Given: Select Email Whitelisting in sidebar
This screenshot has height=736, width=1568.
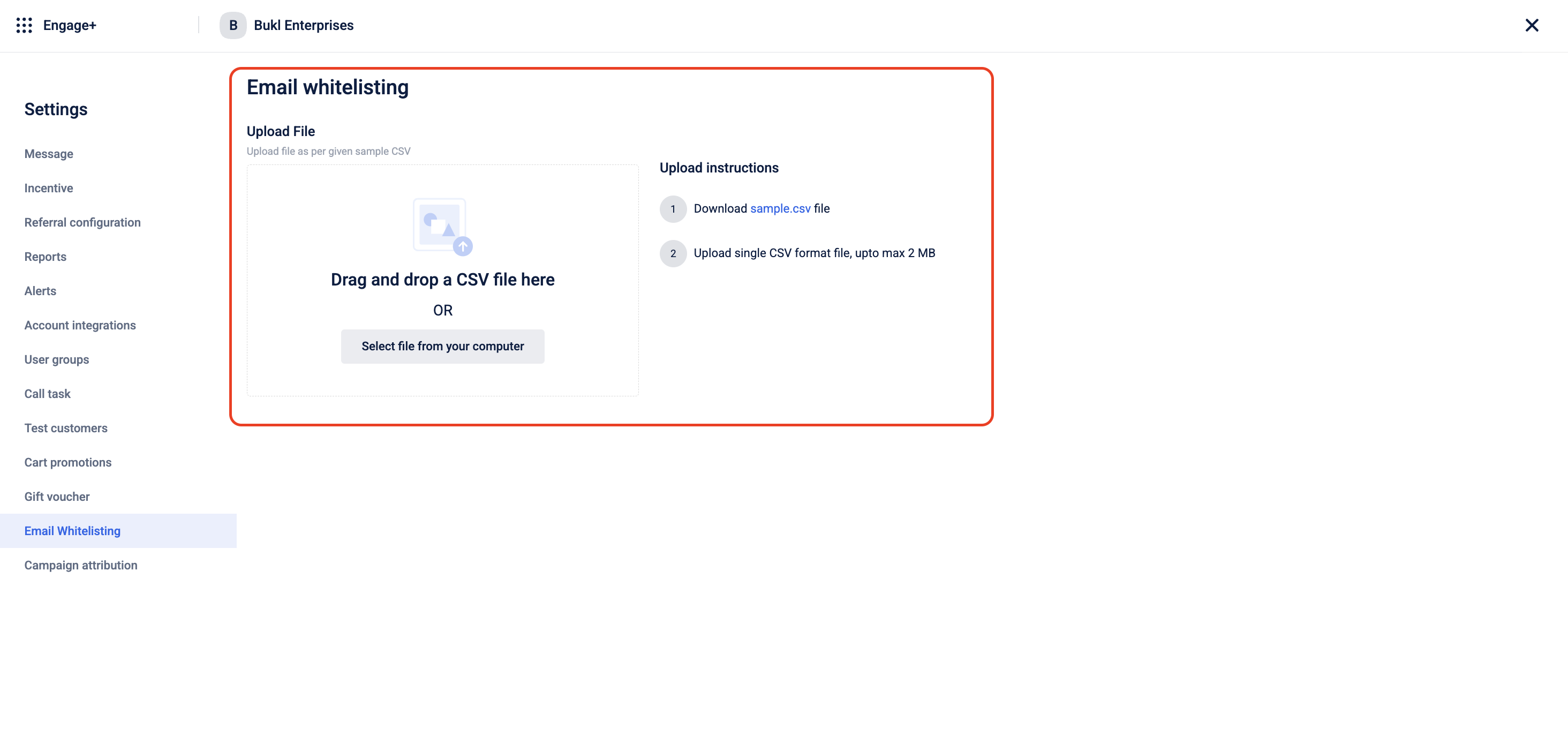Looking at the screenshot, I should click(118, 531).
